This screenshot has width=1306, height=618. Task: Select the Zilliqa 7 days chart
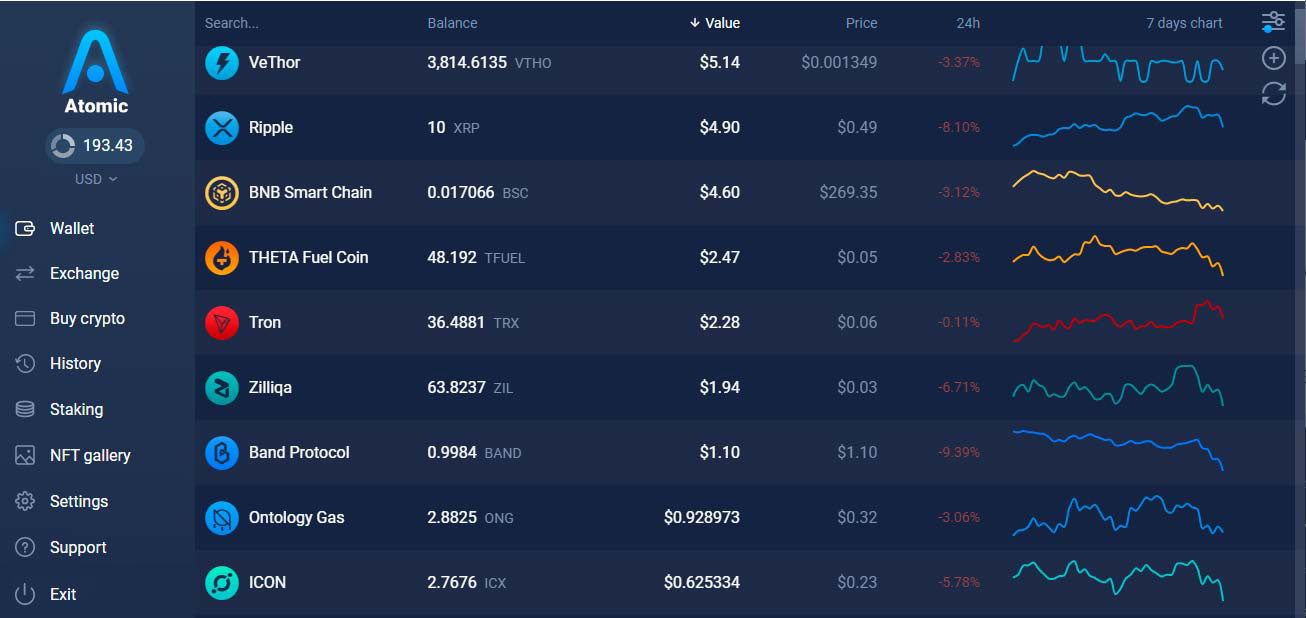[1118, 387]
